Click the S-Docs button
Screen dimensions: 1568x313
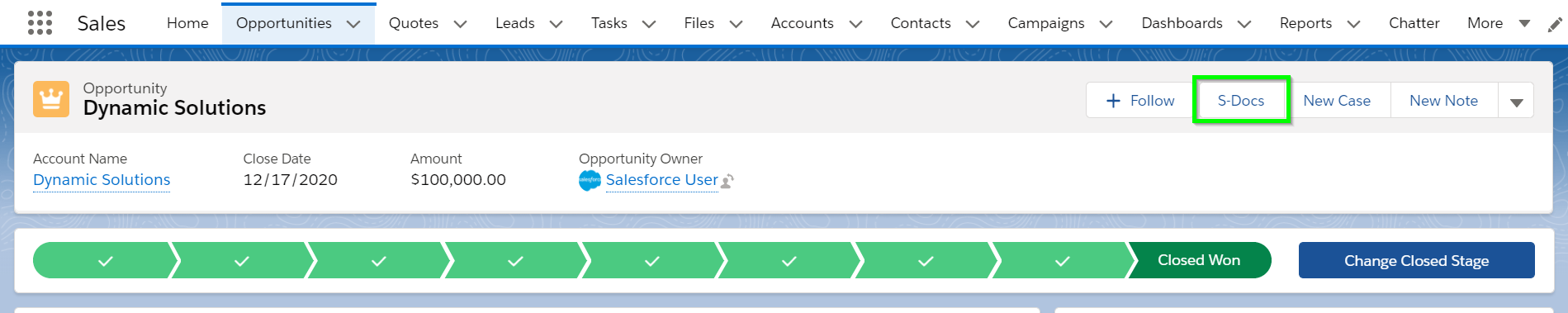click(x=1241, y=101)
